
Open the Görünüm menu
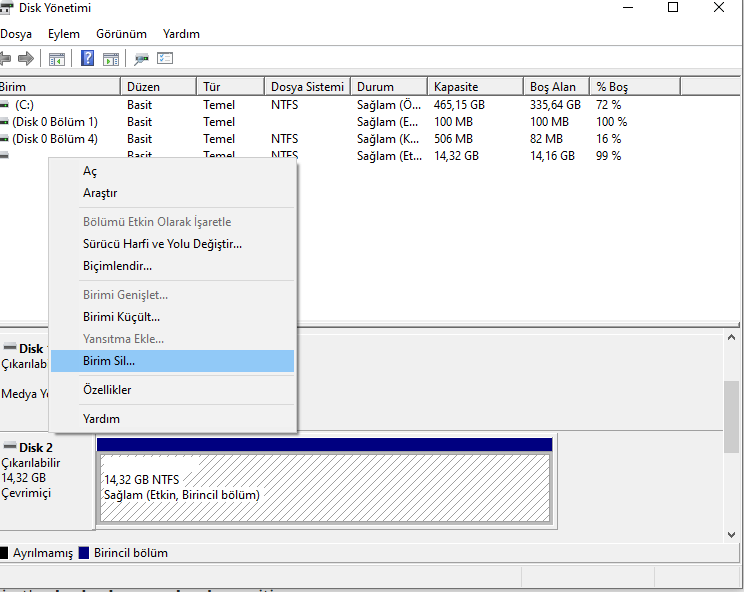[x=121, y=33]
